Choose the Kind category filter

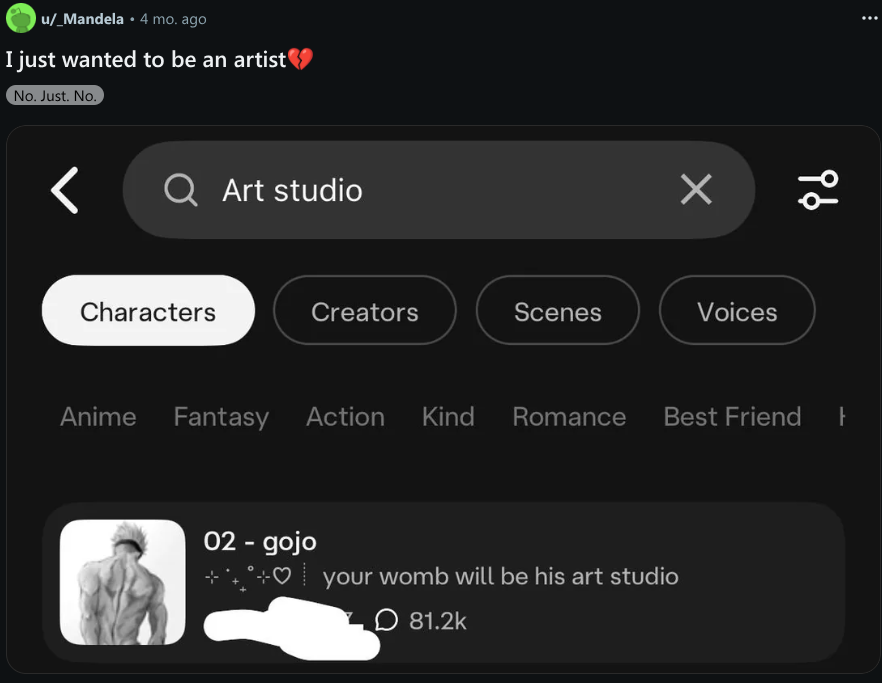448,417
